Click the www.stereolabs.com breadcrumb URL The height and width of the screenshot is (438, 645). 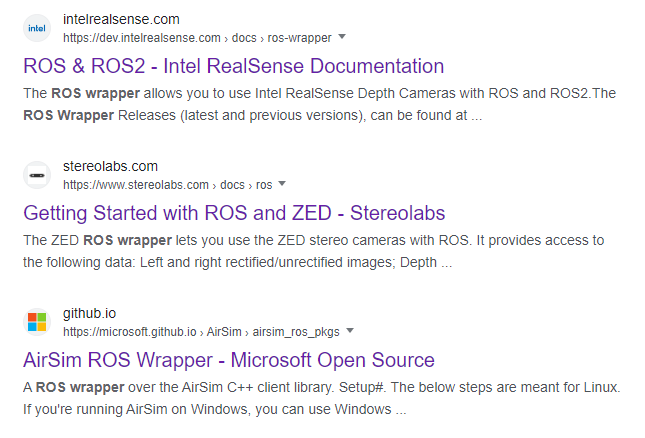click(x=136, y=185)
